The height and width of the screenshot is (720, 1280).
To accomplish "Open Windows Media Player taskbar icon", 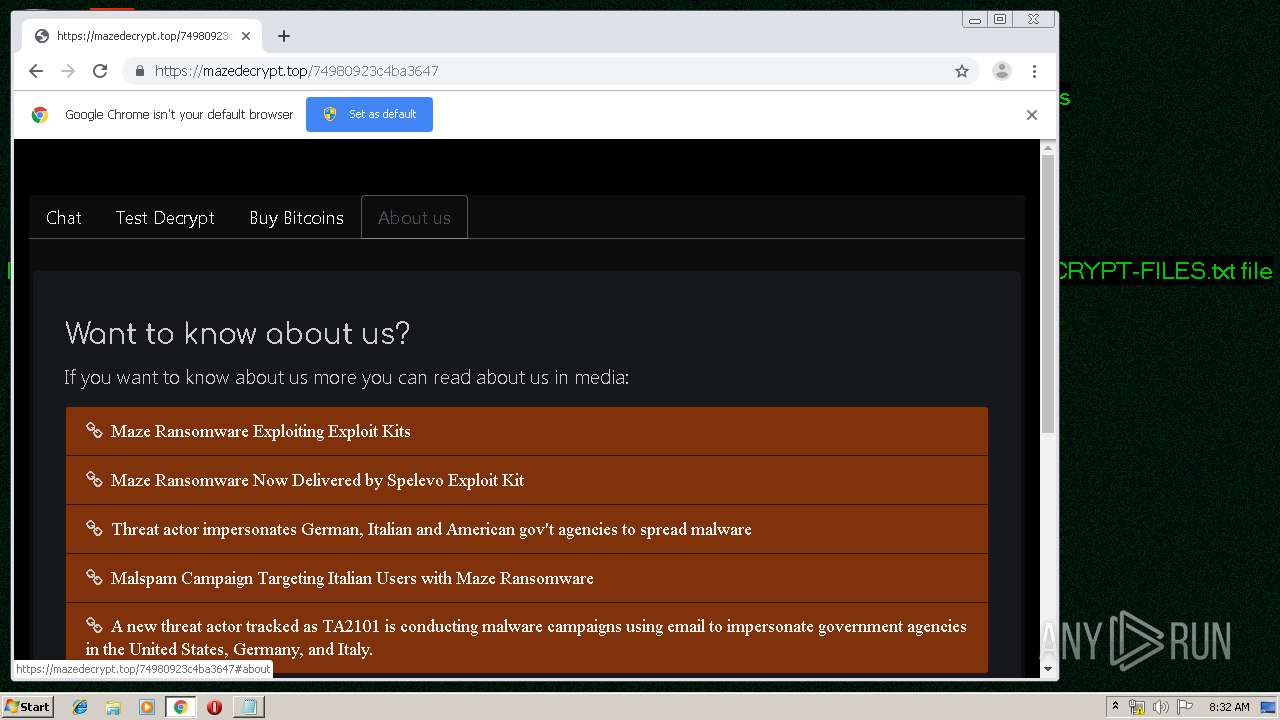I will pos(147,707).
